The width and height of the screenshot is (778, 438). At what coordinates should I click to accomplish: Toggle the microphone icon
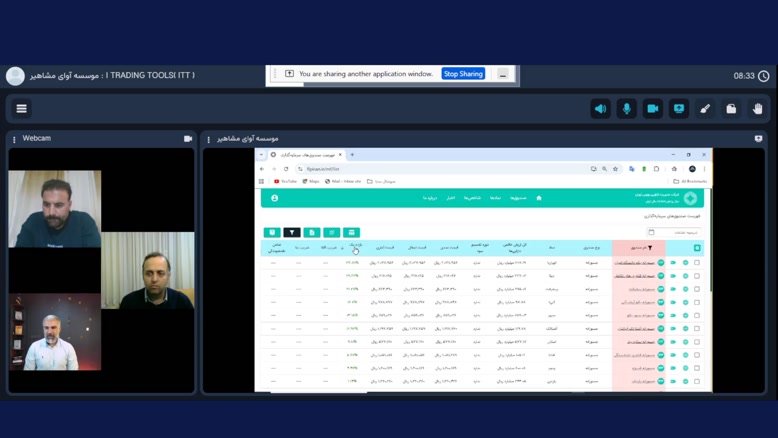tap(627, 108)
